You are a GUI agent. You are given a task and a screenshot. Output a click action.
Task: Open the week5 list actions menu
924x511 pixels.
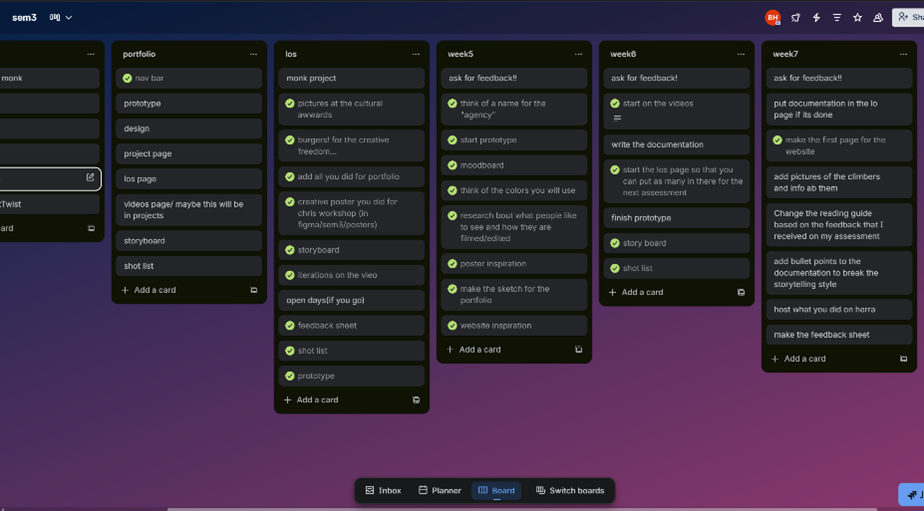578,54
